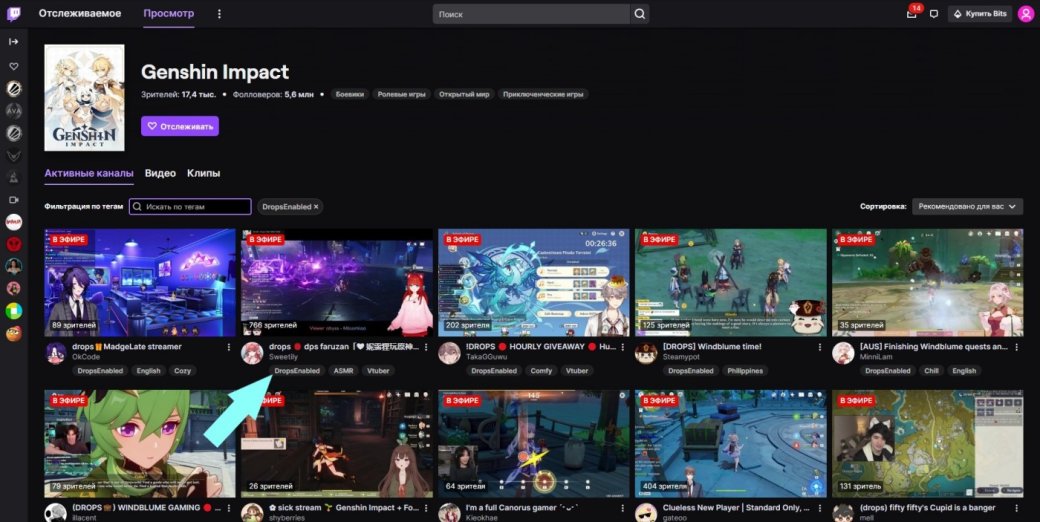Click the Cozy tag under OkCode

[182, 371]
